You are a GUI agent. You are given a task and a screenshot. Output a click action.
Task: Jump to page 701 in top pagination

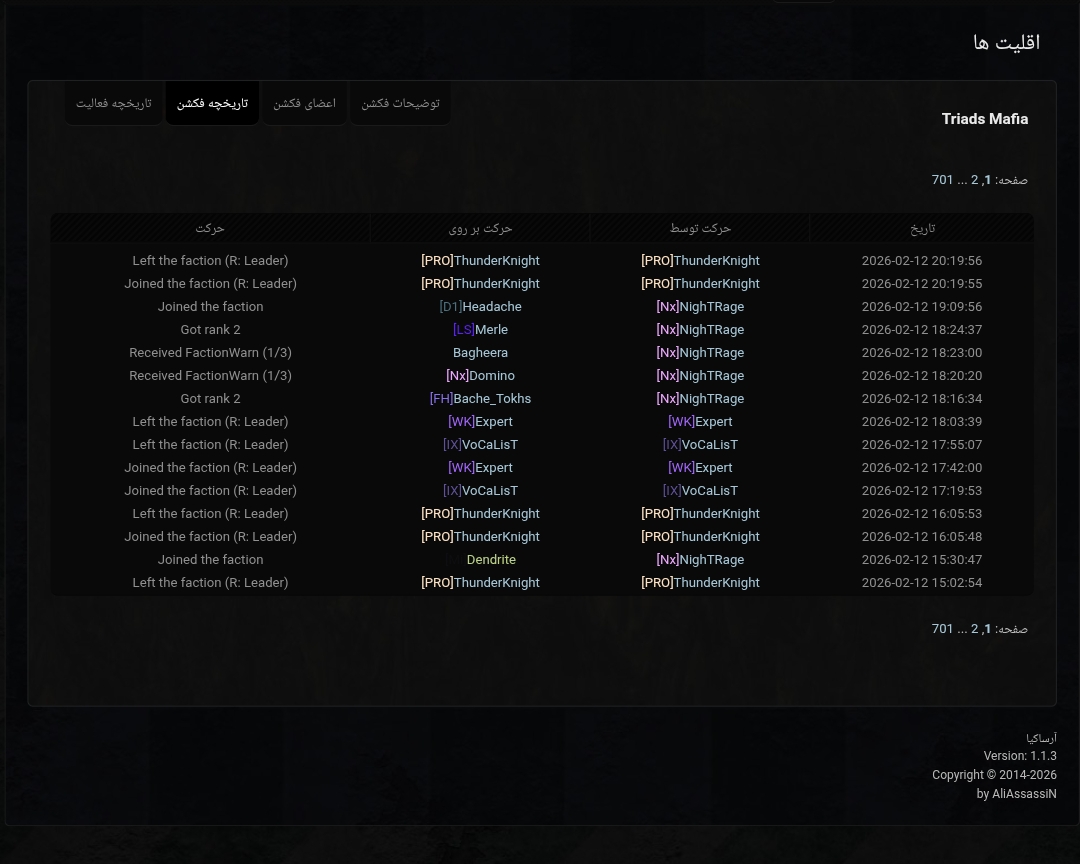(942, 180)
